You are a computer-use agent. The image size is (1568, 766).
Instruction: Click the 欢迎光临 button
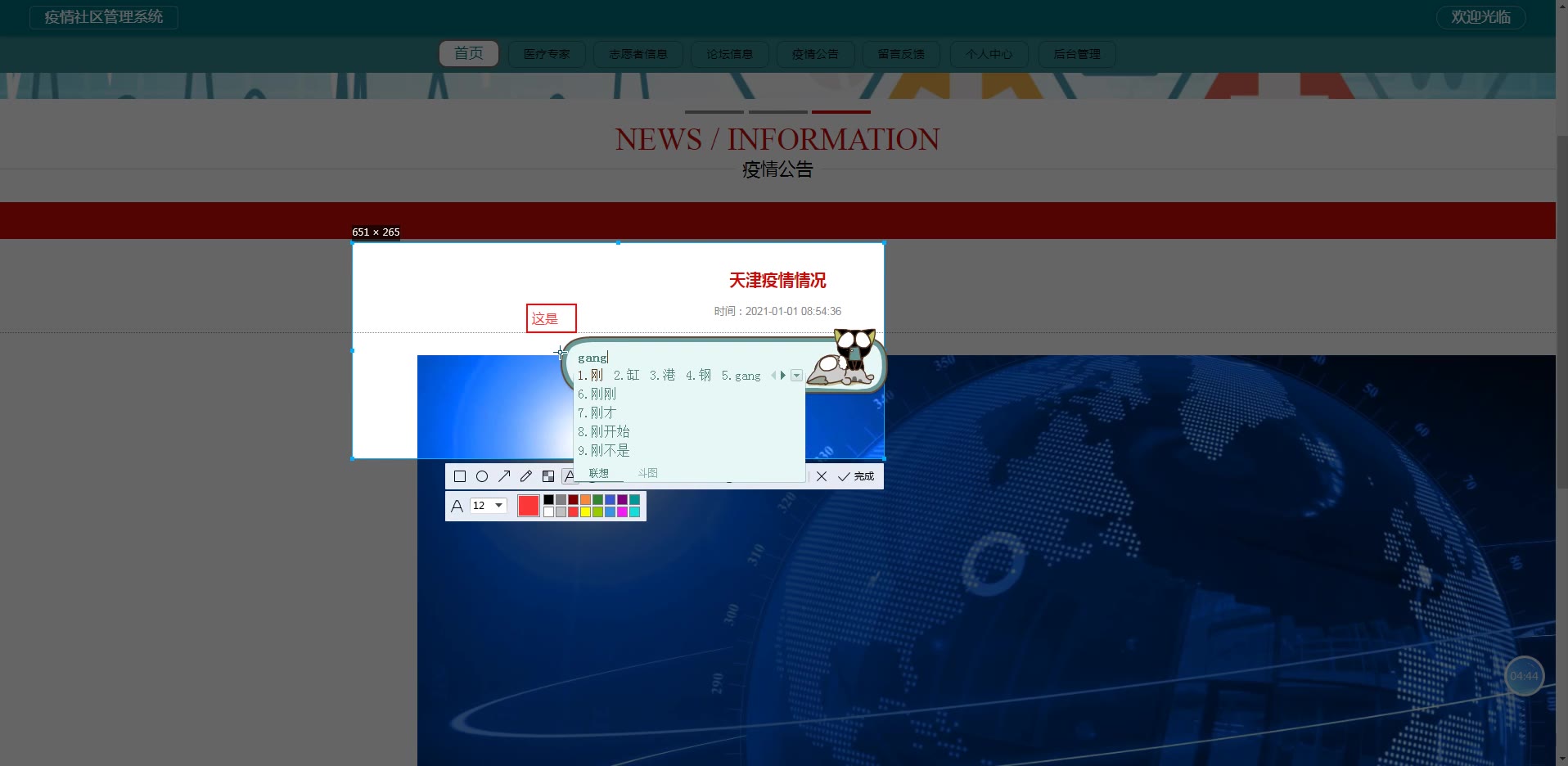pyautogui.click(x=1481, y=17)
